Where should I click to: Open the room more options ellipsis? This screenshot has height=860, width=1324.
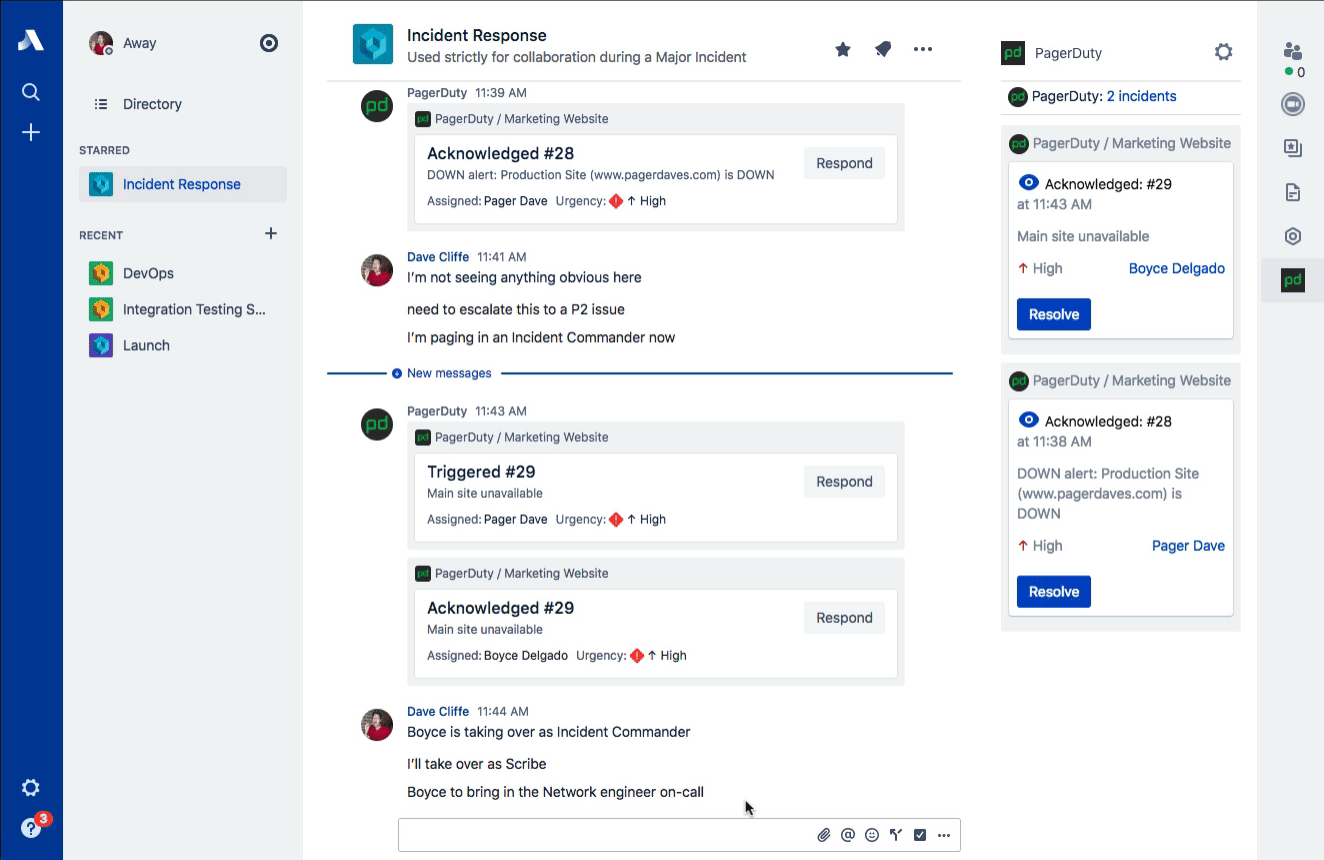point(923,49)
